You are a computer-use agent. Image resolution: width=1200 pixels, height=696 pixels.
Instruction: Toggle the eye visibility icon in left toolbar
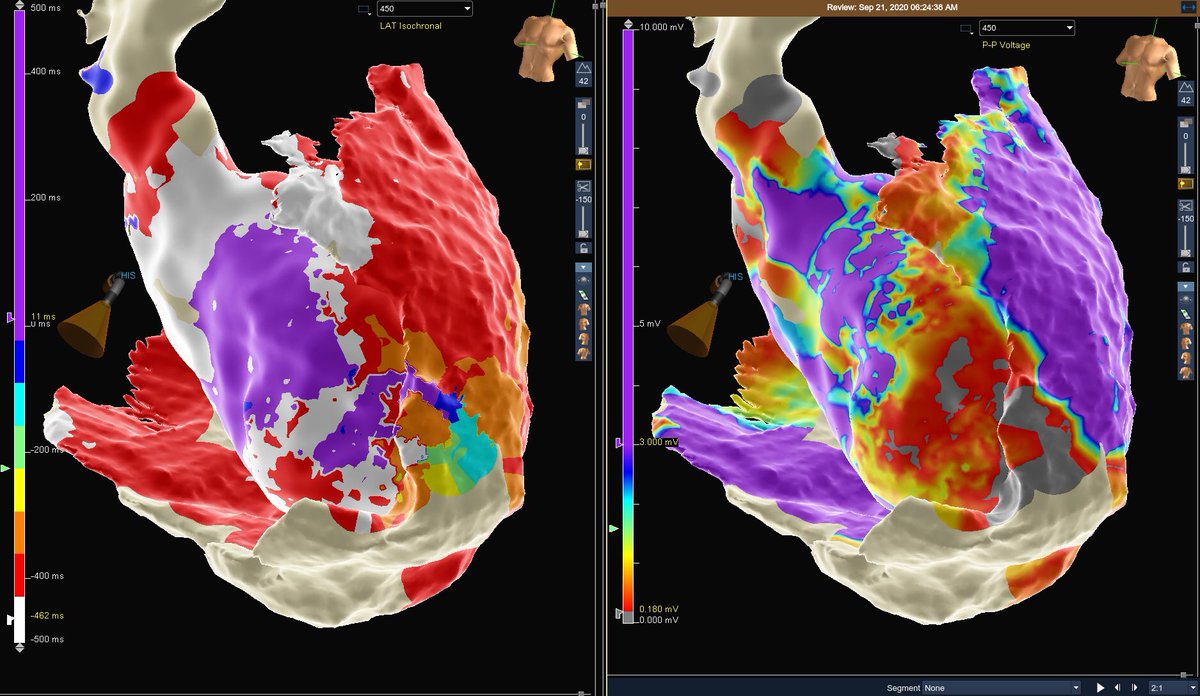pyautogui.click(x=583, y=278)
